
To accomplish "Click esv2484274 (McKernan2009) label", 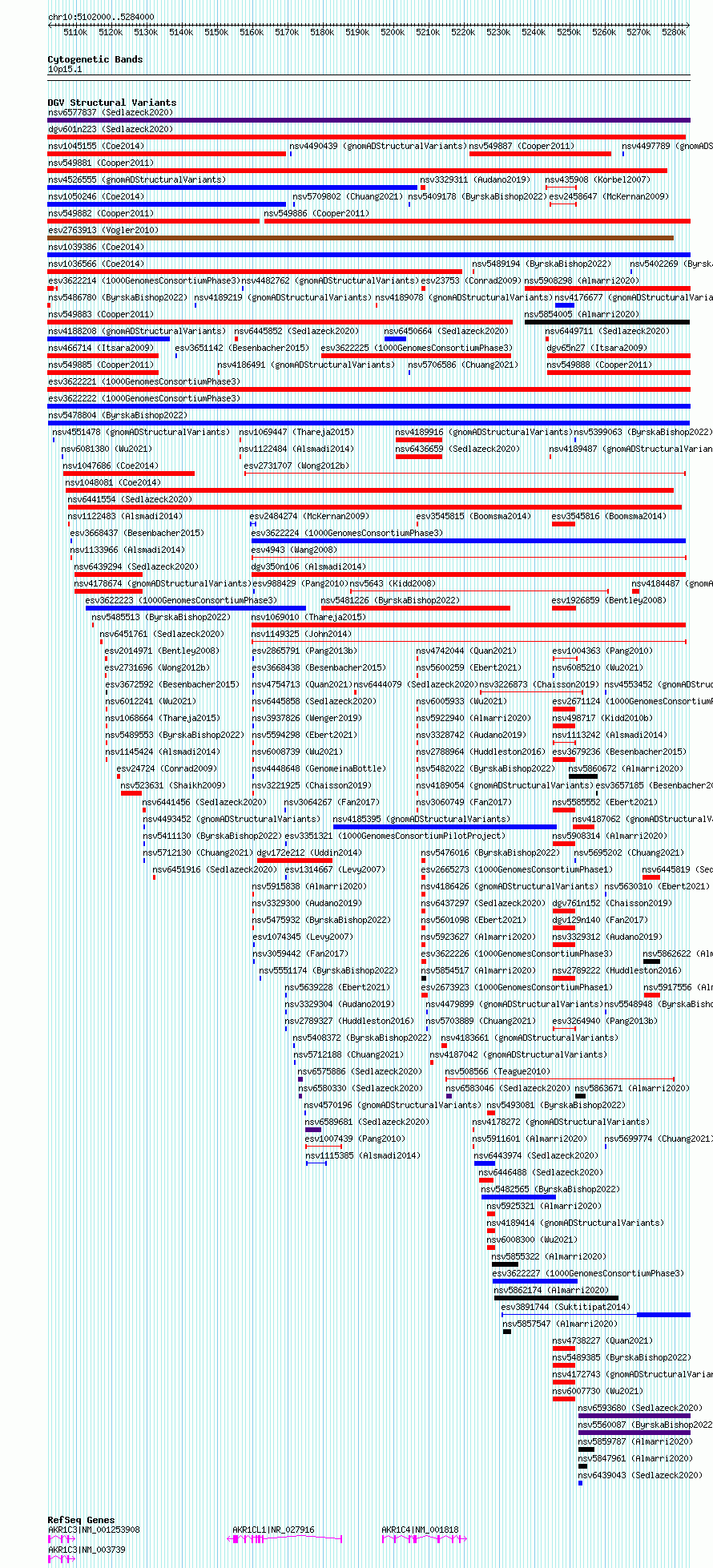I will (310, 516).
